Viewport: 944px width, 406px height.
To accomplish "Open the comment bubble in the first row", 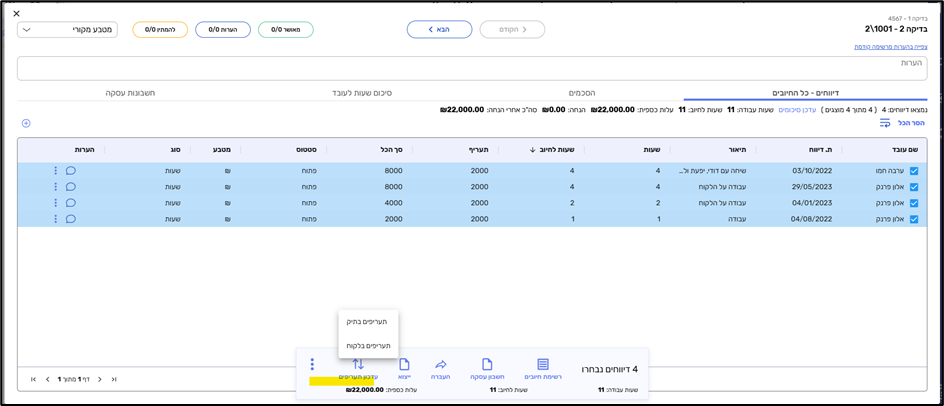I will pyautogui.click(x=71, y=171).
